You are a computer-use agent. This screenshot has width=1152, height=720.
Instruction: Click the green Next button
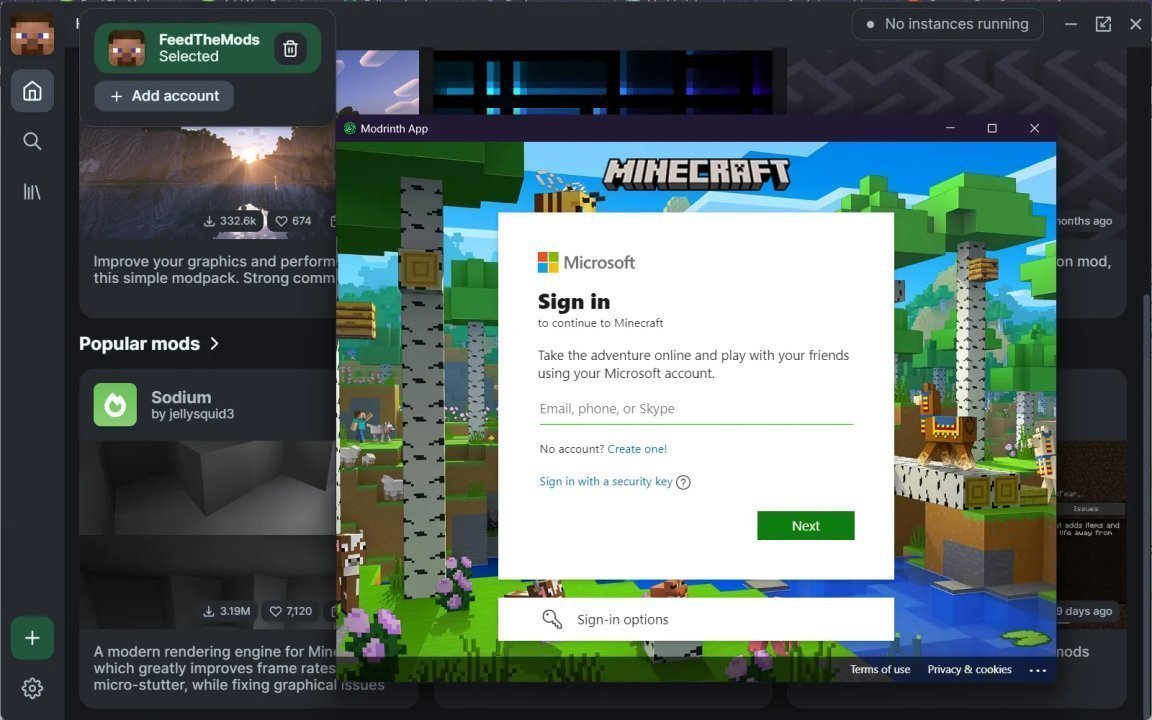(806, 526)
